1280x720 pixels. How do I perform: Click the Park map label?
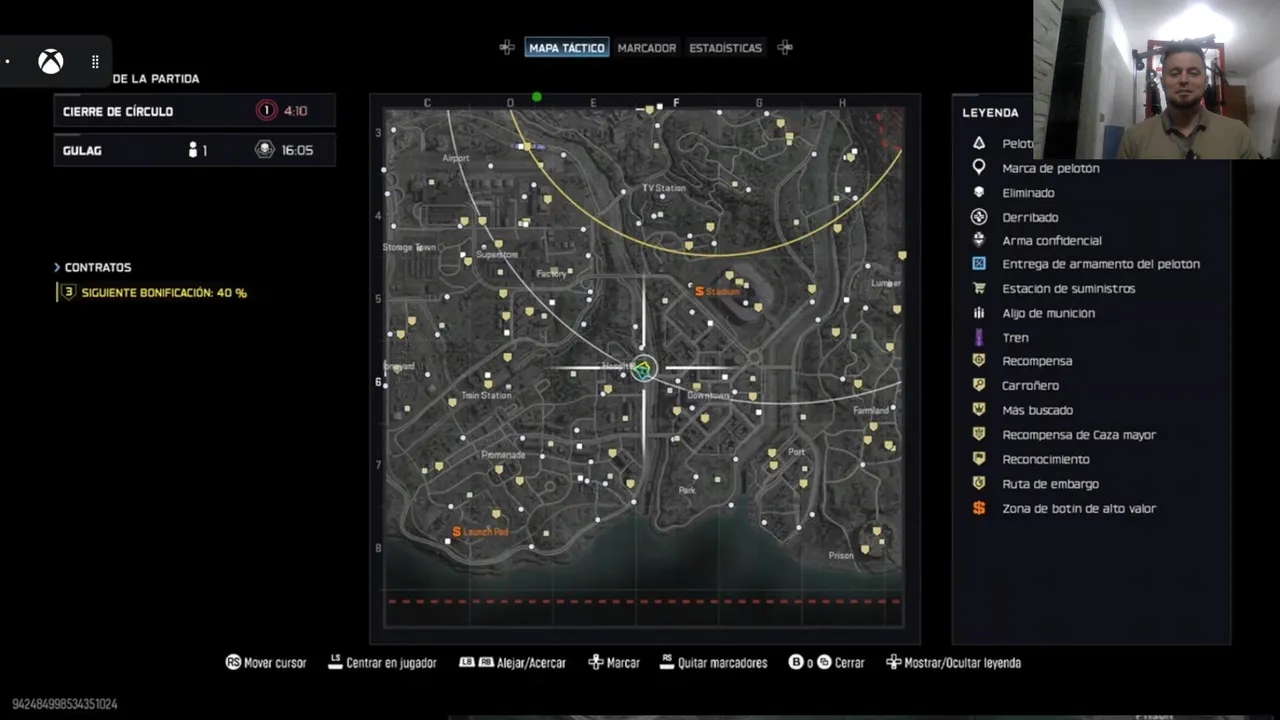687,491
